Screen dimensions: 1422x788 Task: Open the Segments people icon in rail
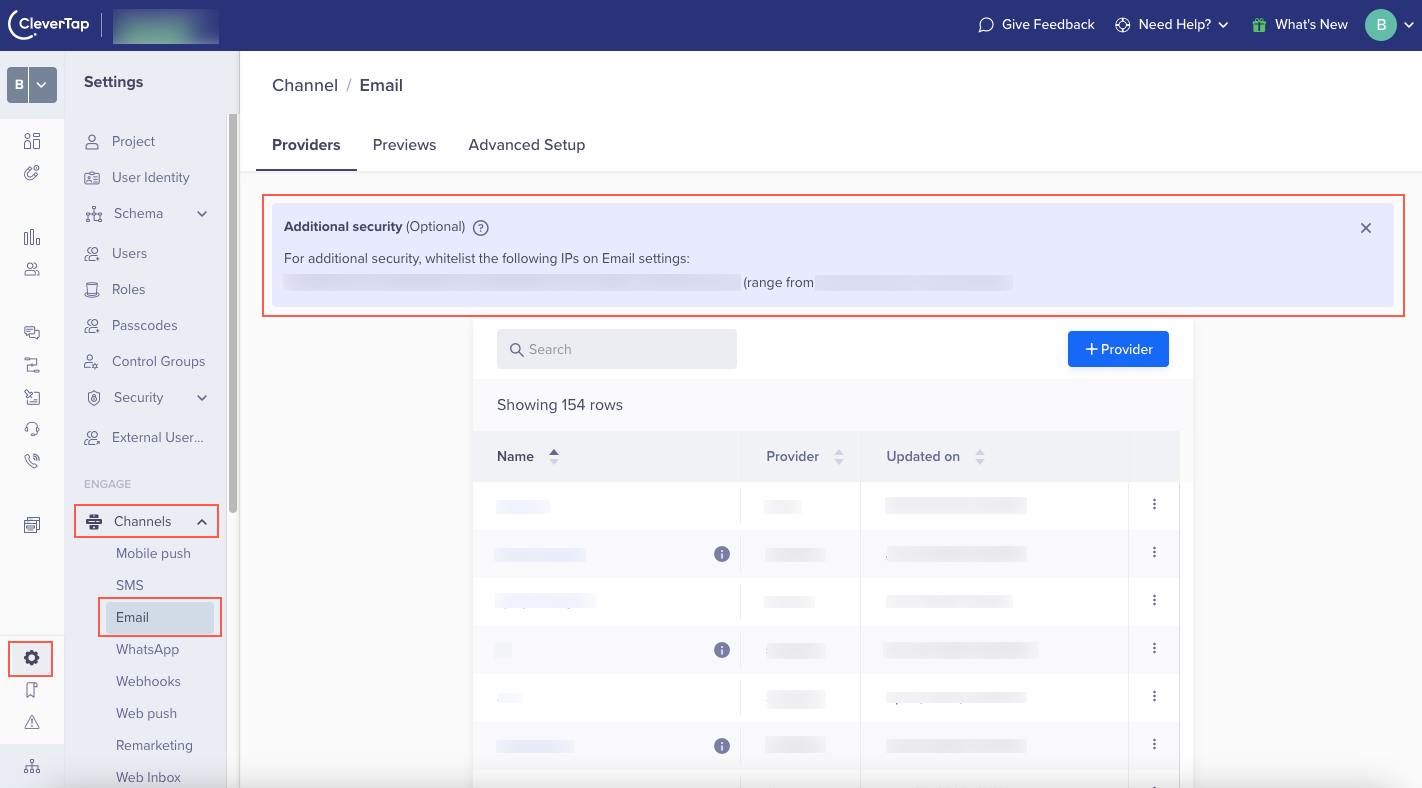click(x=32, y=269)
